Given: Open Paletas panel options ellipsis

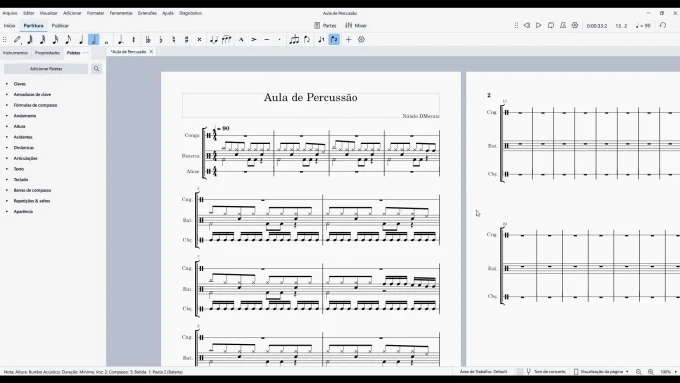Looking at the screenshot, I should (86, 53).
